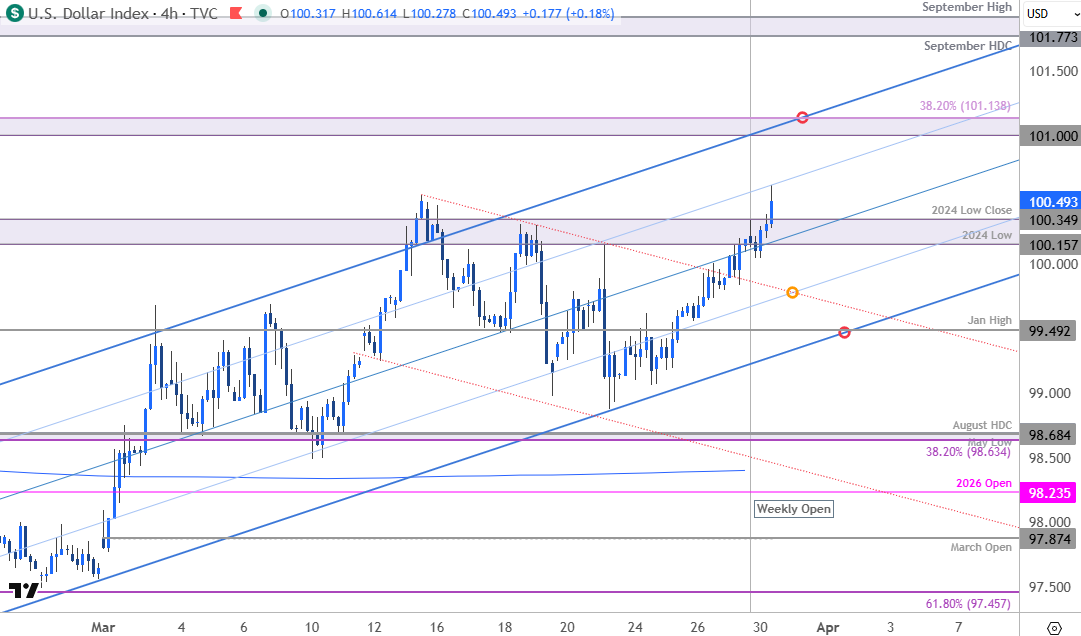Click the 100.157 price label
This screenshot has width=1081, height=636.
pyautogui.click(x=1050, y=245)
